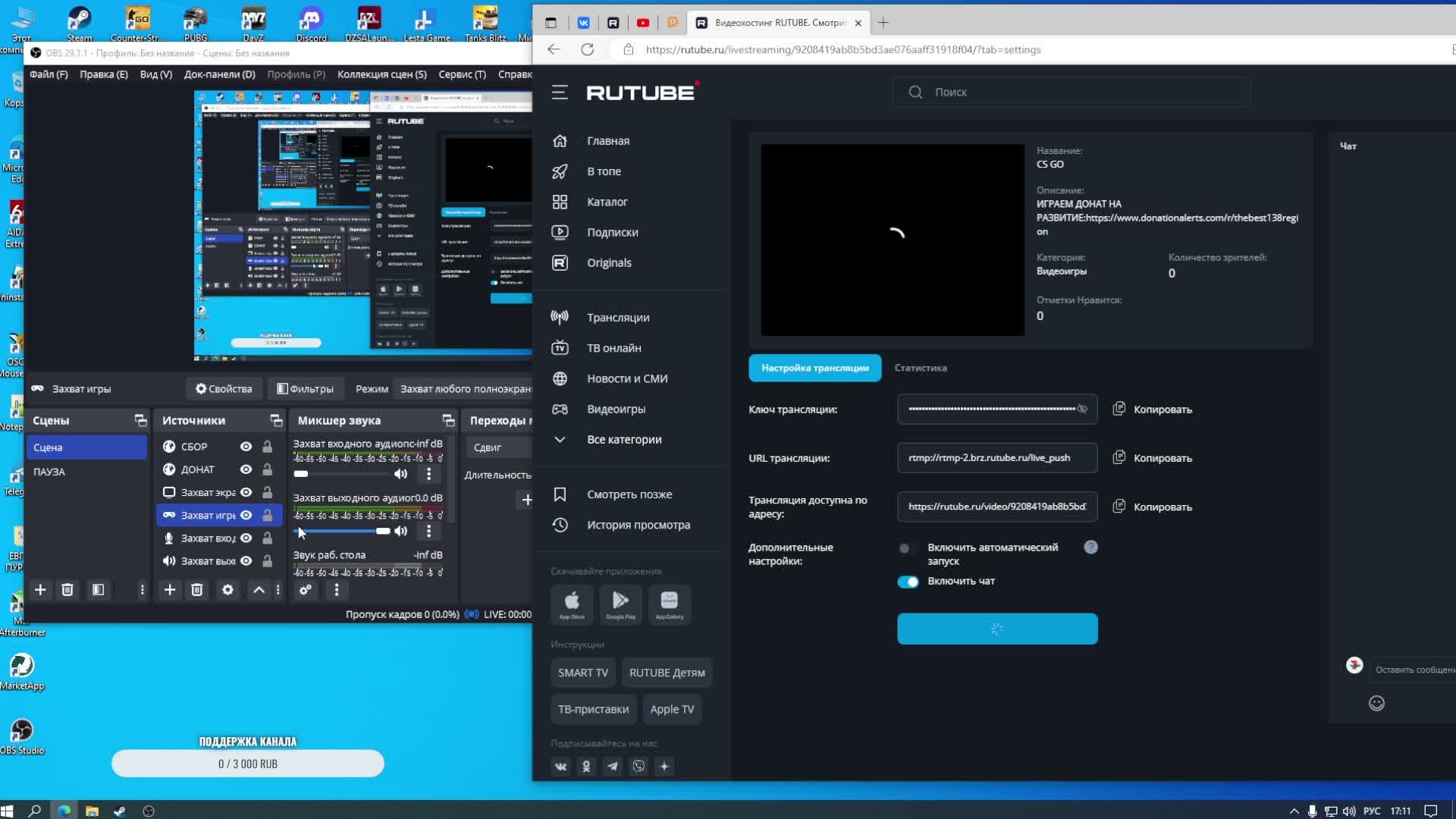Open RUTUBE hamburger menu

(560, 93)
